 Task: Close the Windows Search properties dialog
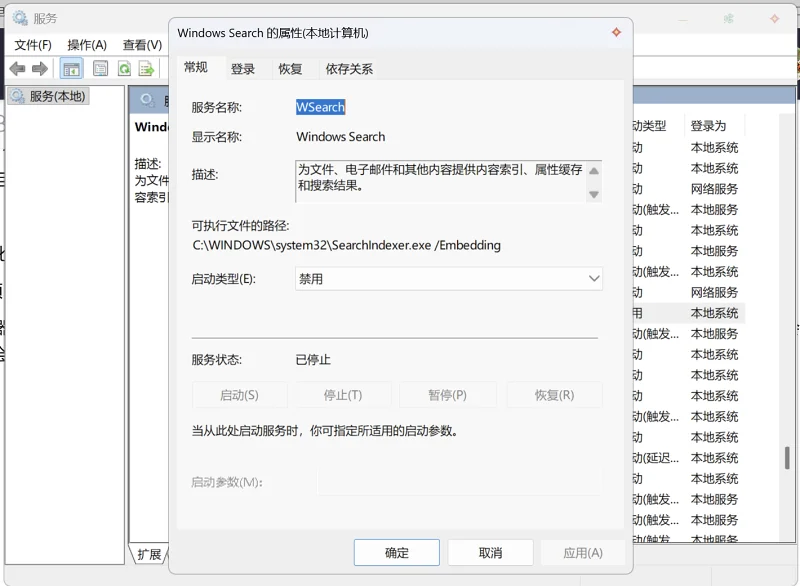pyautogui.click(x=617, y=33)
